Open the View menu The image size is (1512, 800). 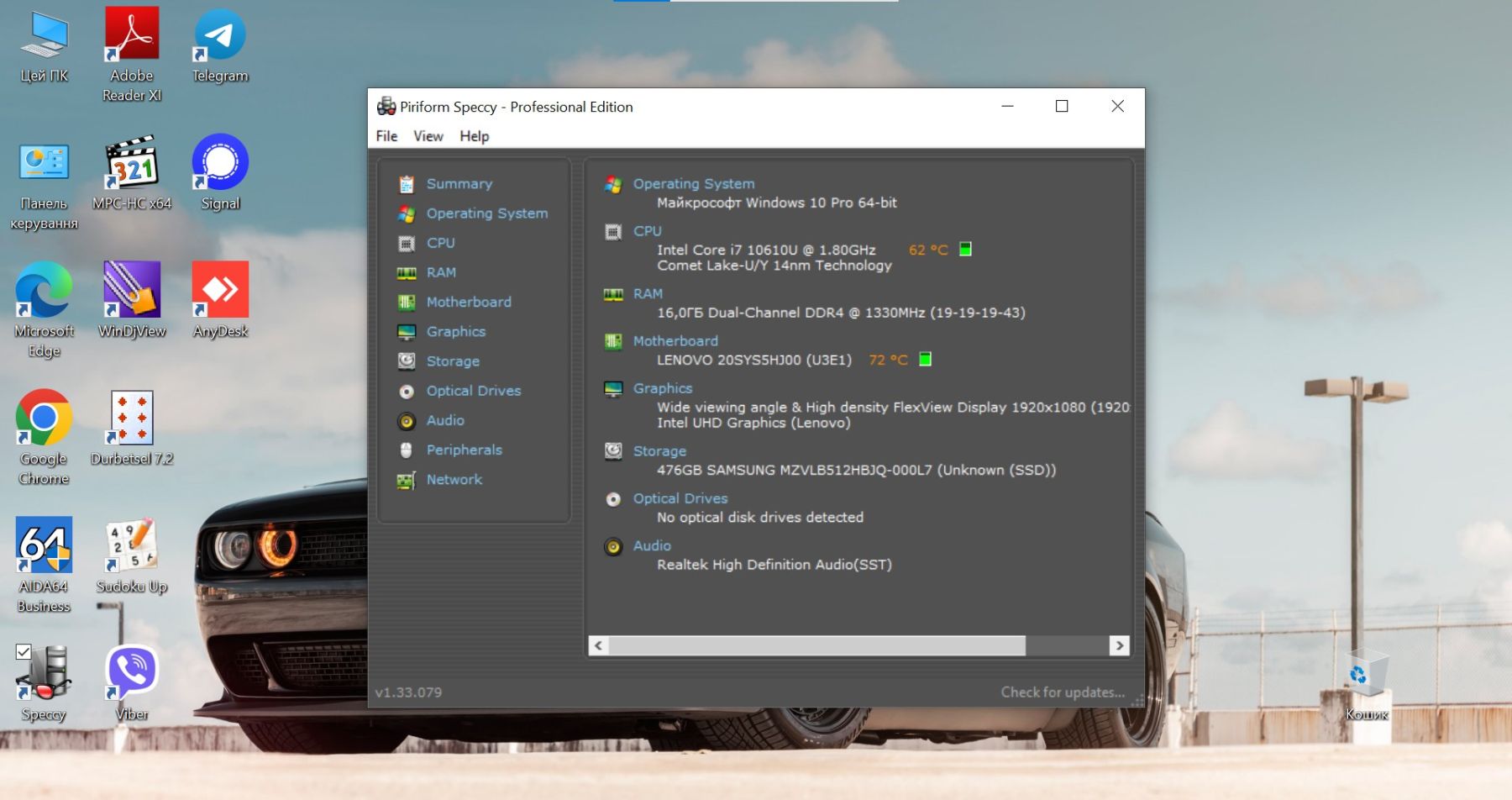[428, 136]
